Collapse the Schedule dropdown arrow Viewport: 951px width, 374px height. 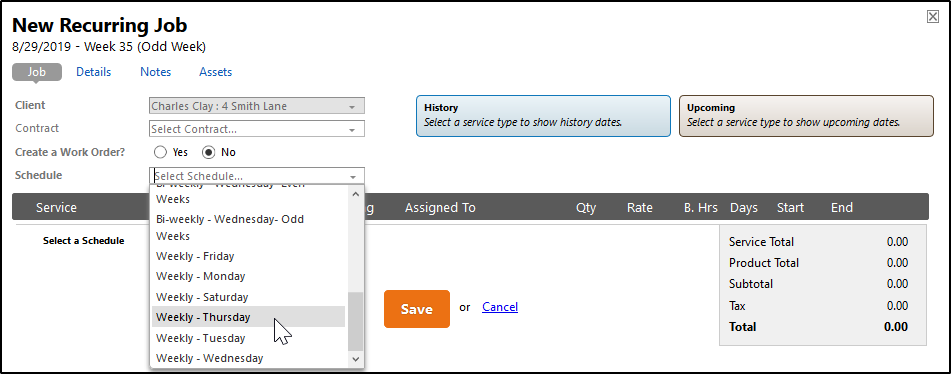[353, 176]
